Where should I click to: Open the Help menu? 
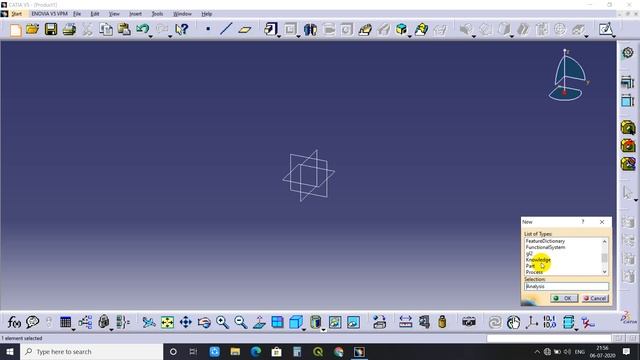tap(207, 14)
